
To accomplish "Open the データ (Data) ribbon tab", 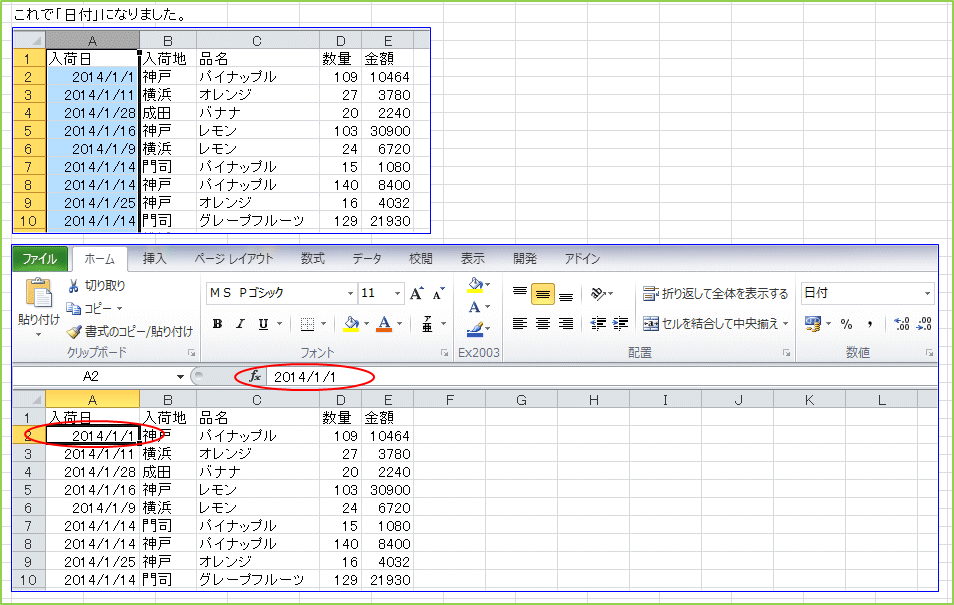I will [367, 259].
